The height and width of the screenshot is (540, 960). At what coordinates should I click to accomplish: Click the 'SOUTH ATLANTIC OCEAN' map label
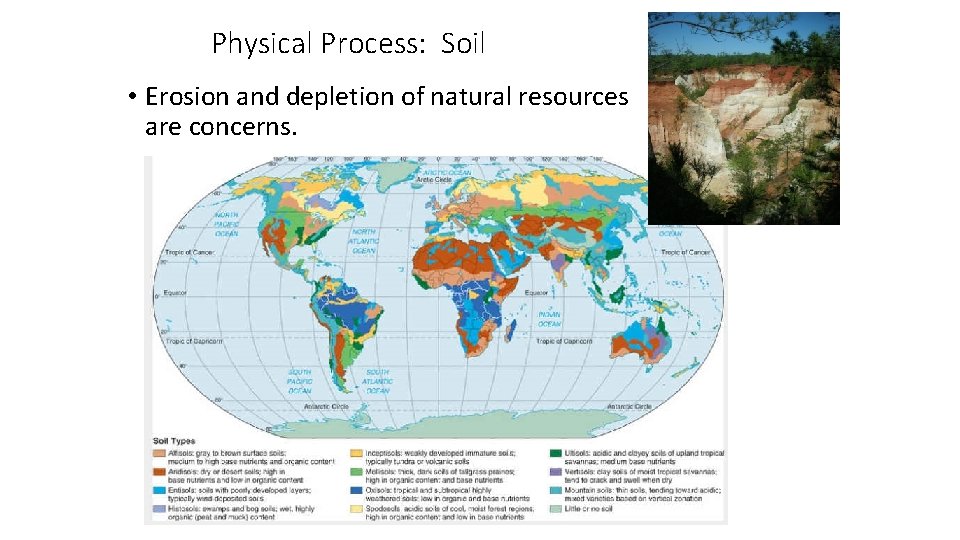[377, 381]
